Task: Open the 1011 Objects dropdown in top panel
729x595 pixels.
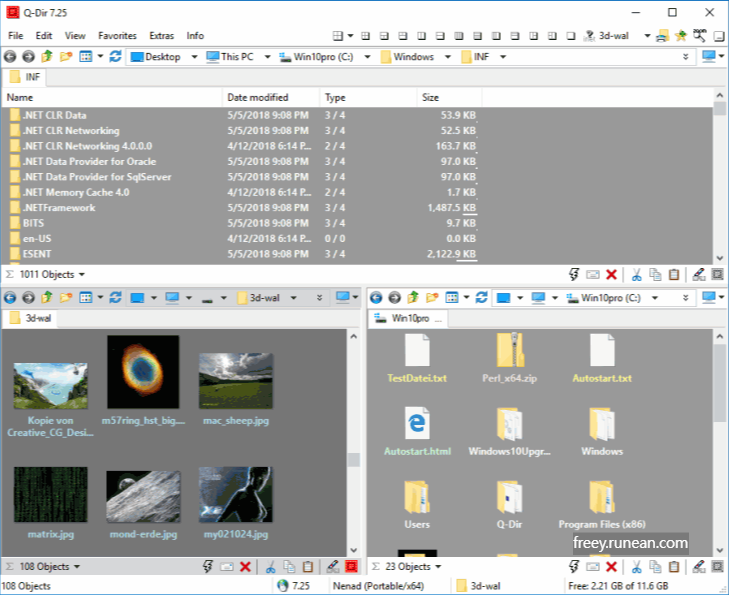Action: click(x=81, y=275)
